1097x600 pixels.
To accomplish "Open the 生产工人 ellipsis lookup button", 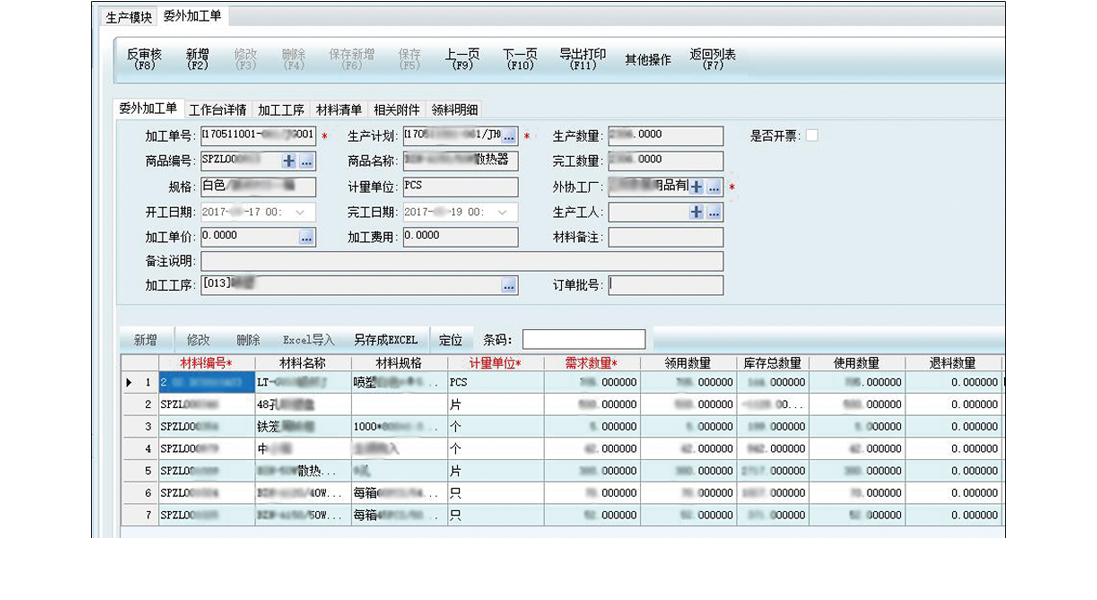I will [x=714, y=212].
